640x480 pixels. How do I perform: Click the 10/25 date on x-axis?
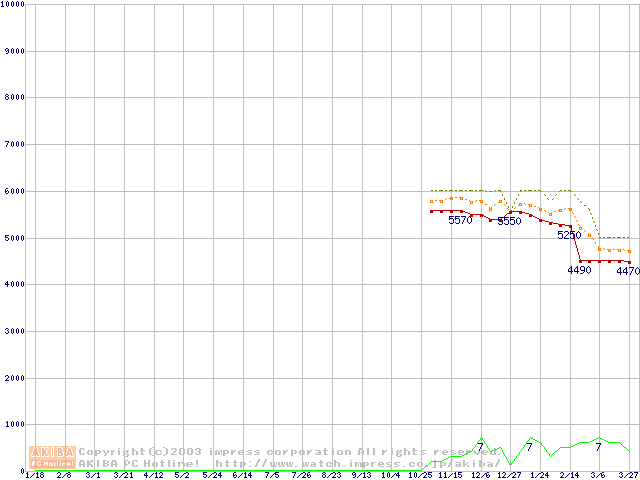(419, 475)
